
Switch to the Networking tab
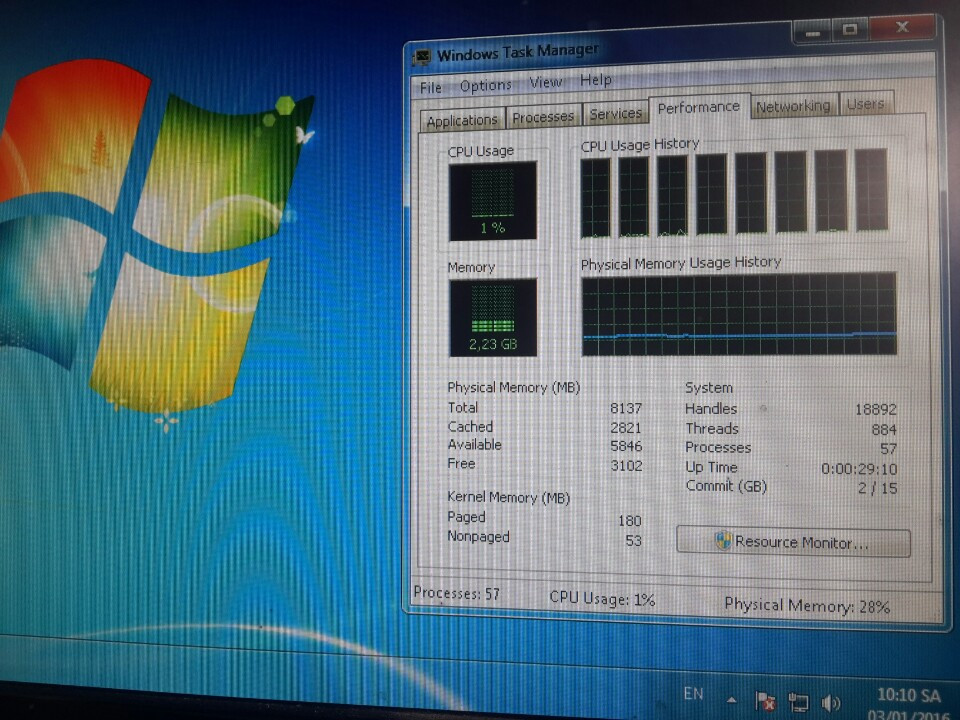pos(793,106)
